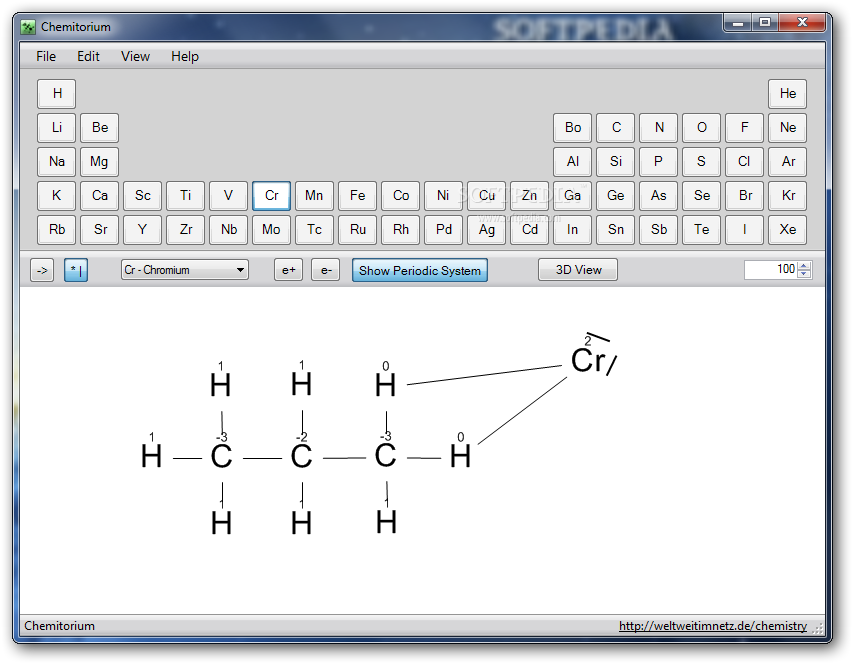Select the Calcium (Ca) element
Screen dimensions: 853x664
[100, 196]
